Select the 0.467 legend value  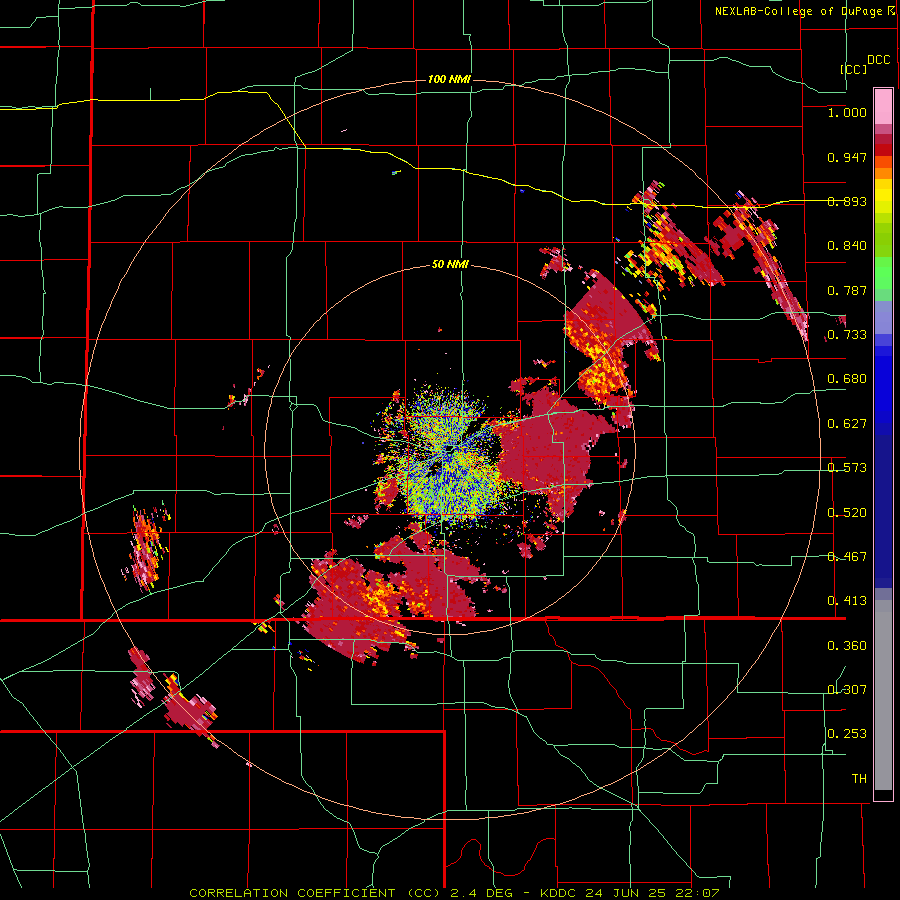(x=847, y=557)
